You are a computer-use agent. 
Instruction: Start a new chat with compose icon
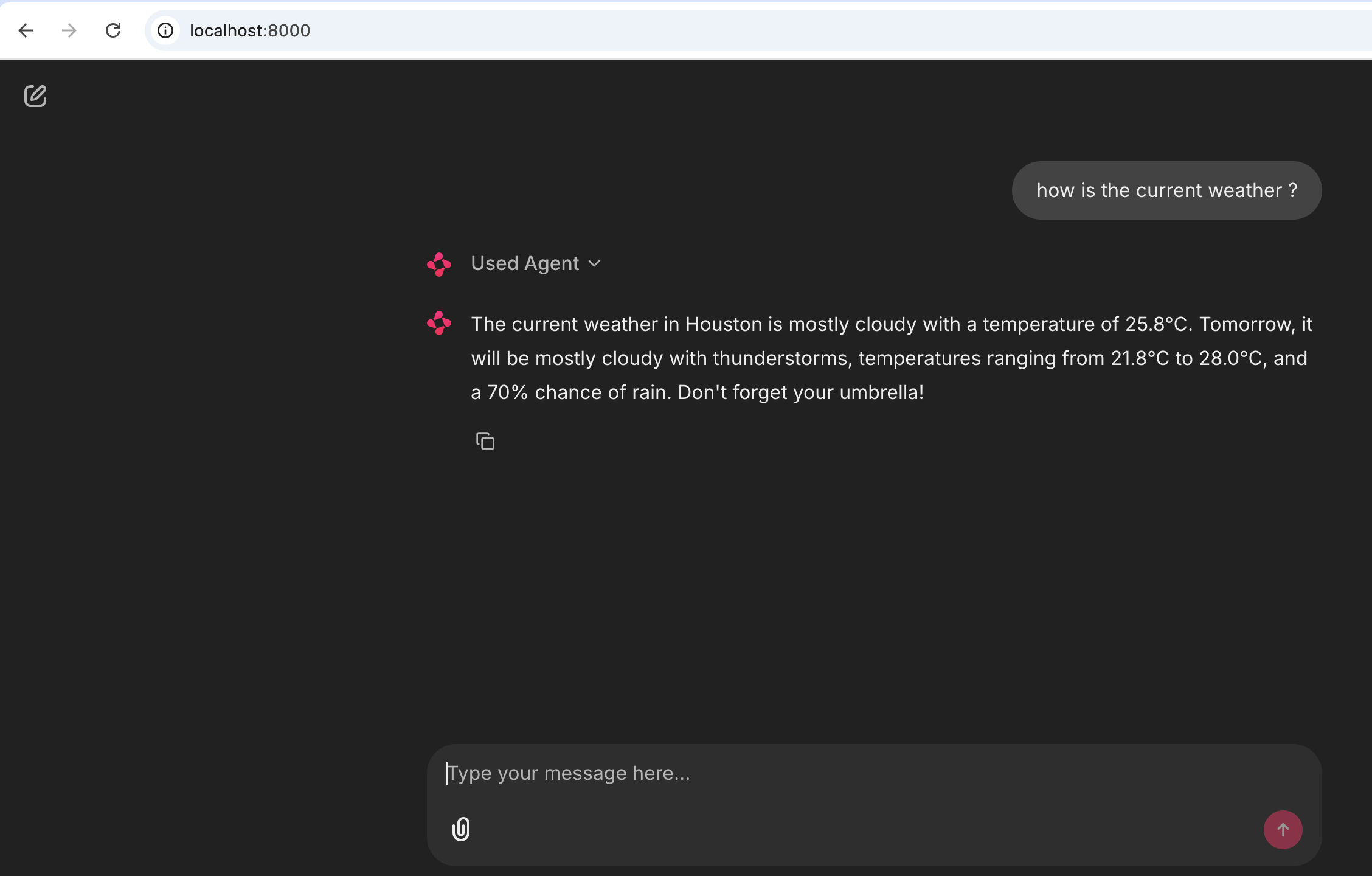point(35,96)
